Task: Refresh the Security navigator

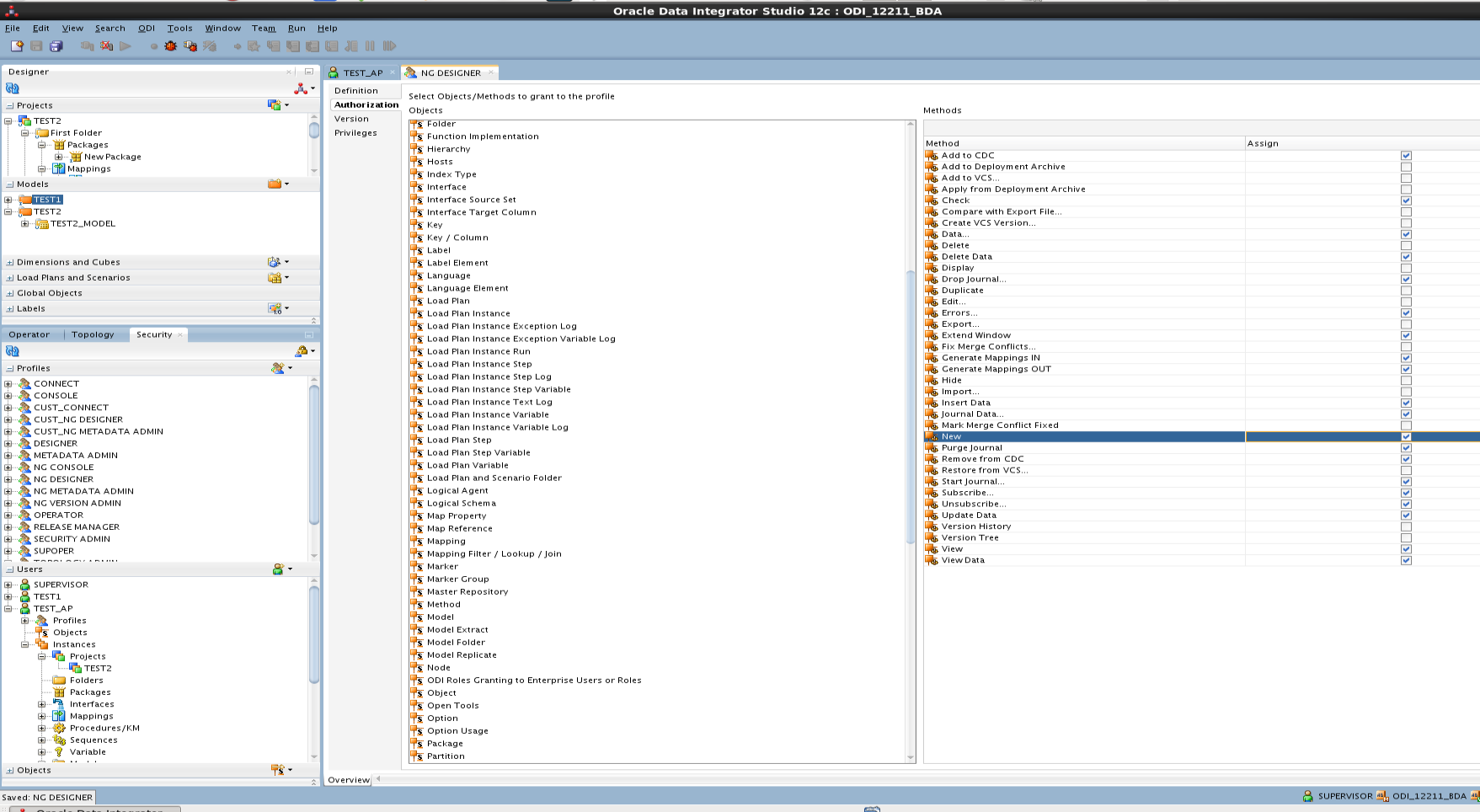Action: (x=13, y=351)
